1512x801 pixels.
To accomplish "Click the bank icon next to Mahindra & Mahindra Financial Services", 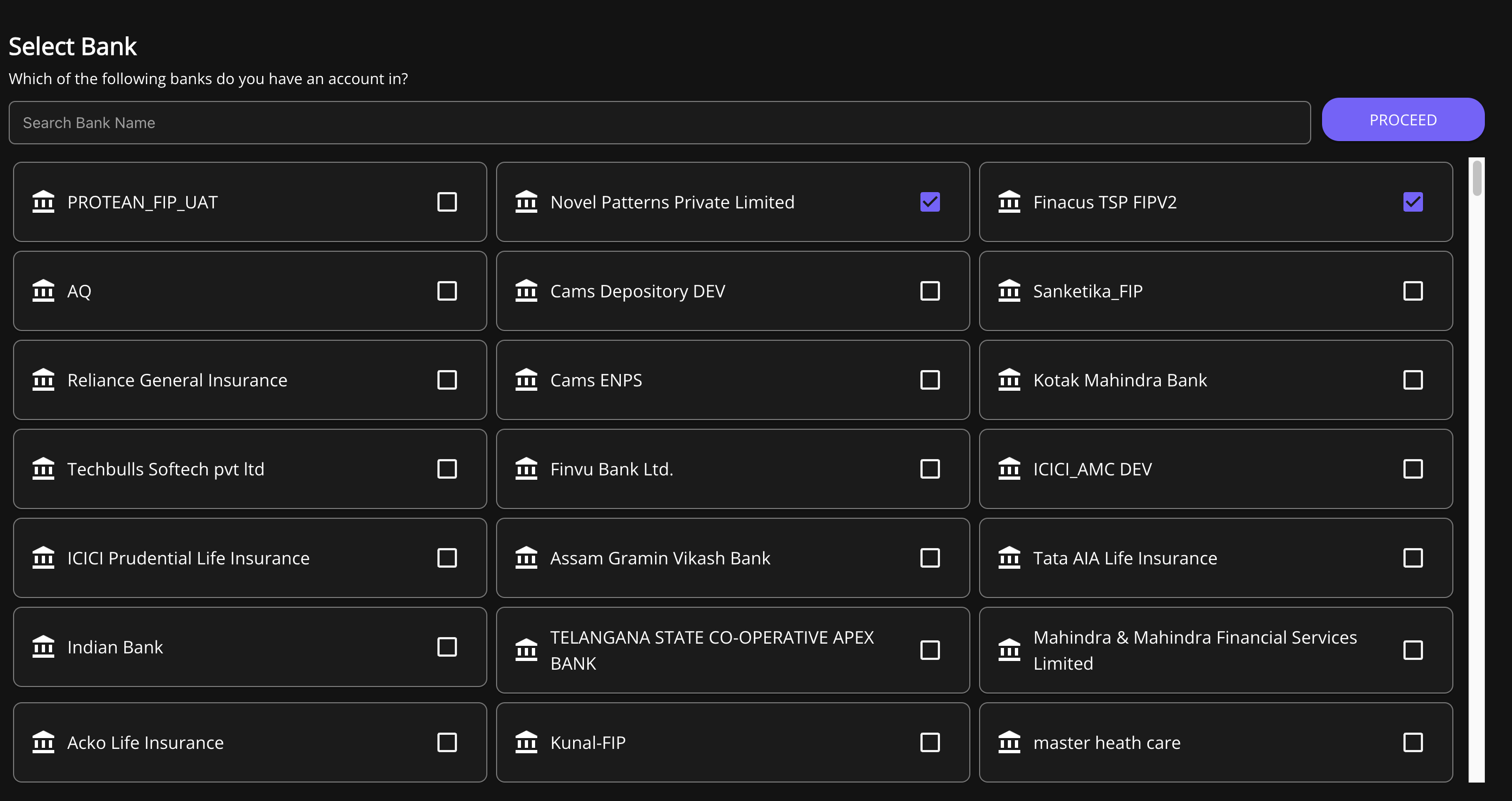I will [x=1009, y=650].
